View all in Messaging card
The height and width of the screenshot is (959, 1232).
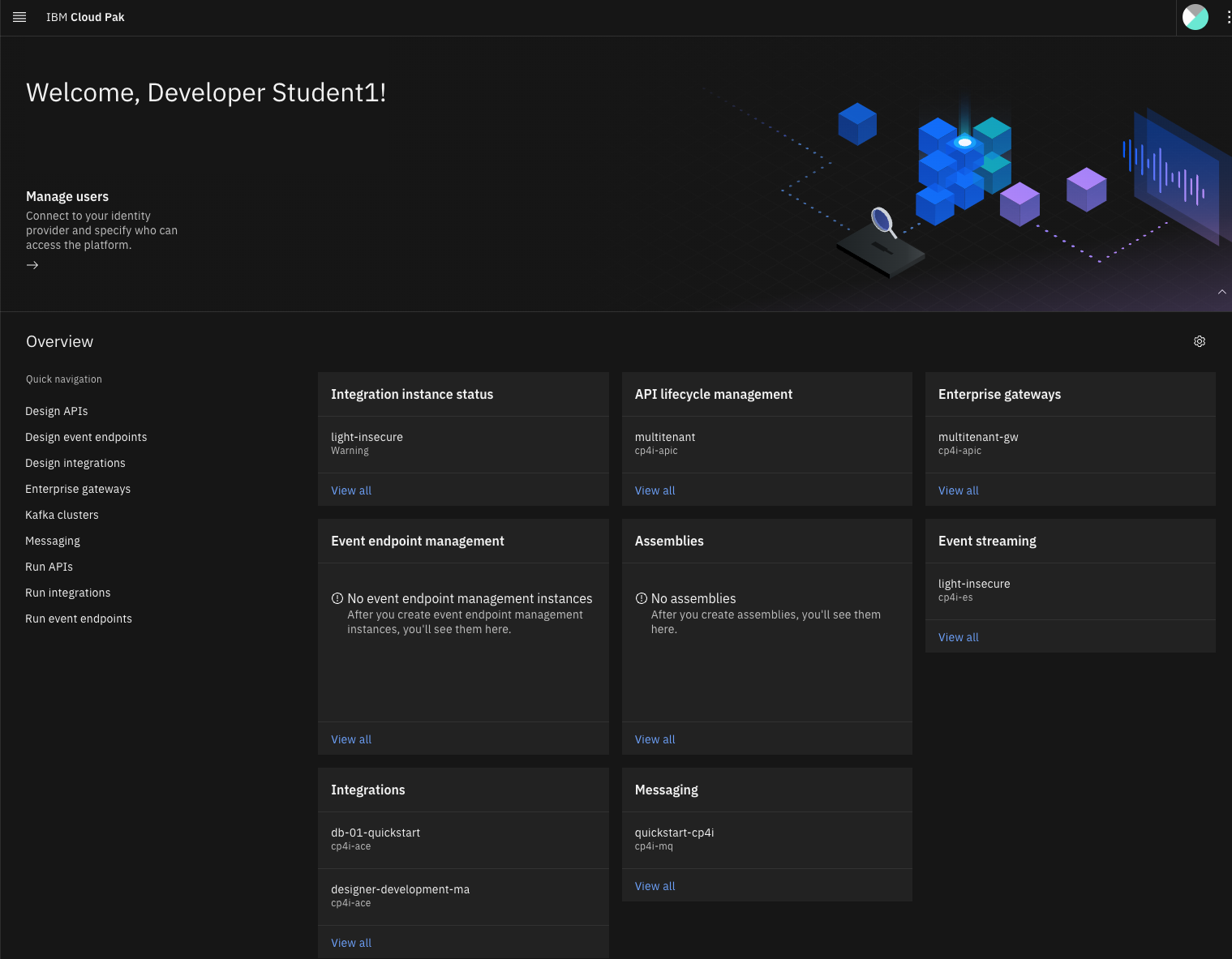point(655,886)
